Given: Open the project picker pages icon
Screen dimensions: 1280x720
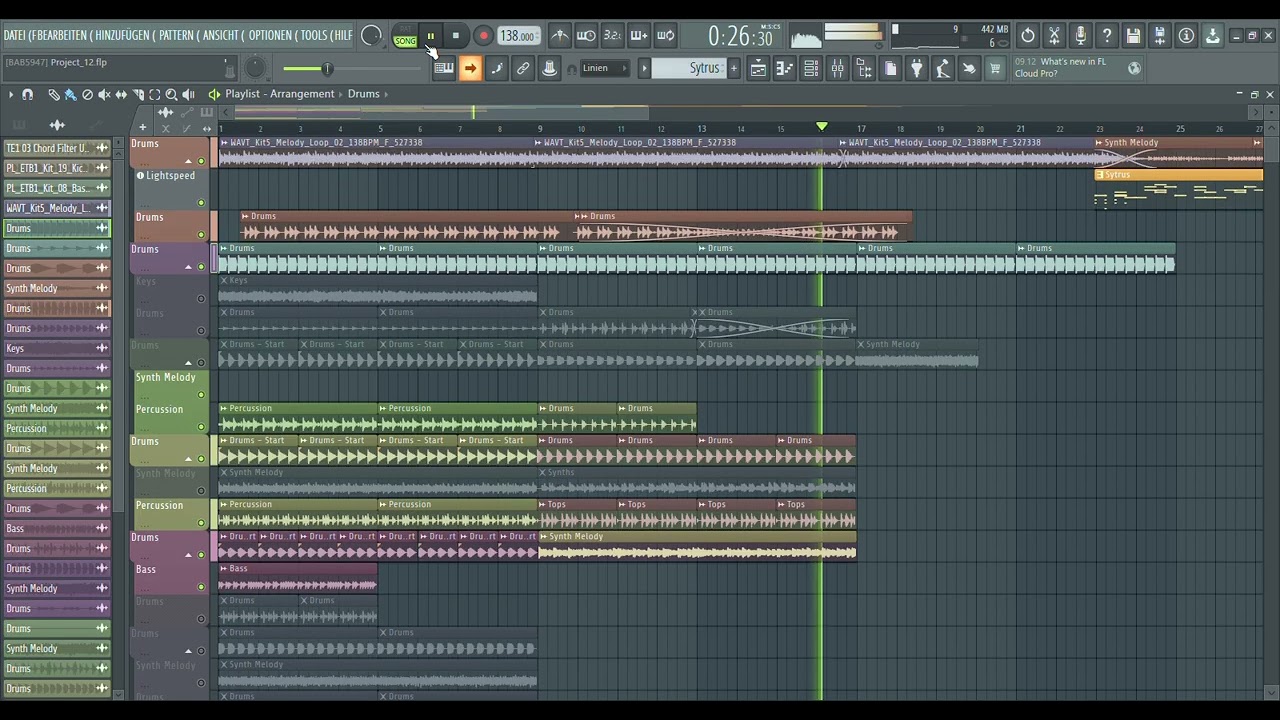Looking at the screenshot, I should click(890, 68).
